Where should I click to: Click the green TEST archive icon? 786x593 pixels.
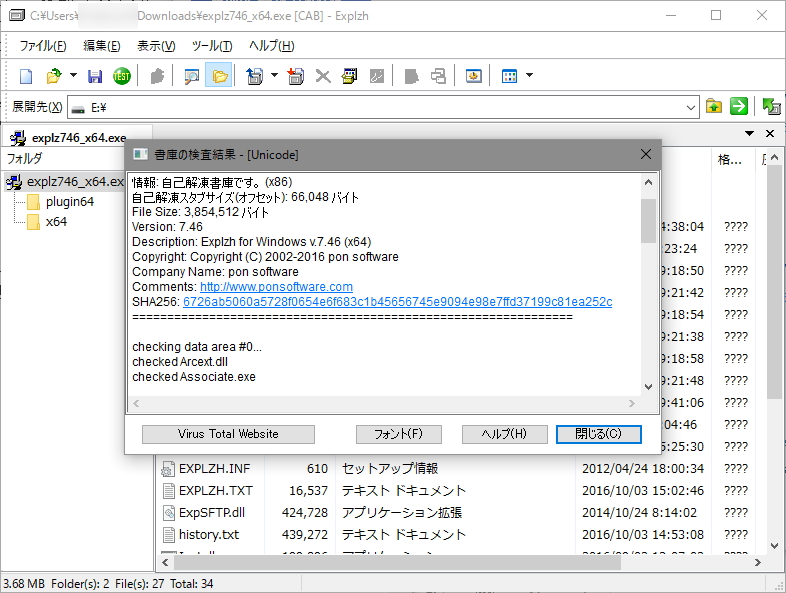(x=122, y=76)
